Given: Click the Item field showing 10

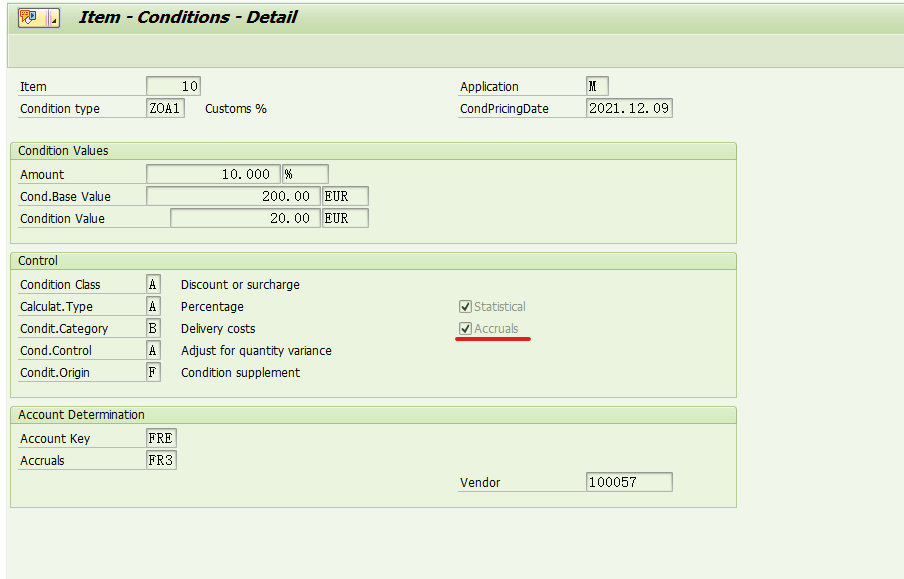Looking at the screenshot, I should [174, 87].
